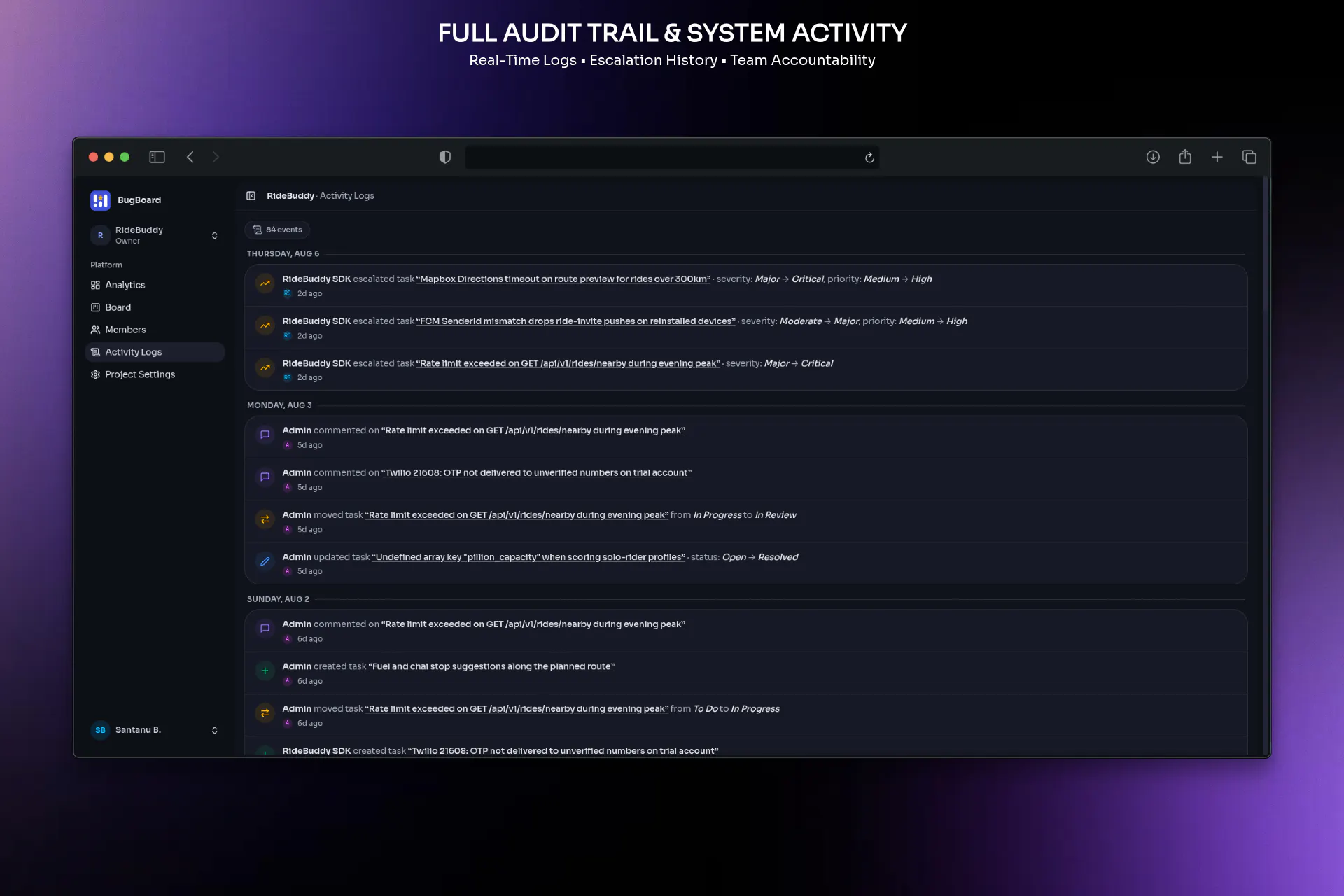Go back with the browser back arrow

[x=190, y=157]
